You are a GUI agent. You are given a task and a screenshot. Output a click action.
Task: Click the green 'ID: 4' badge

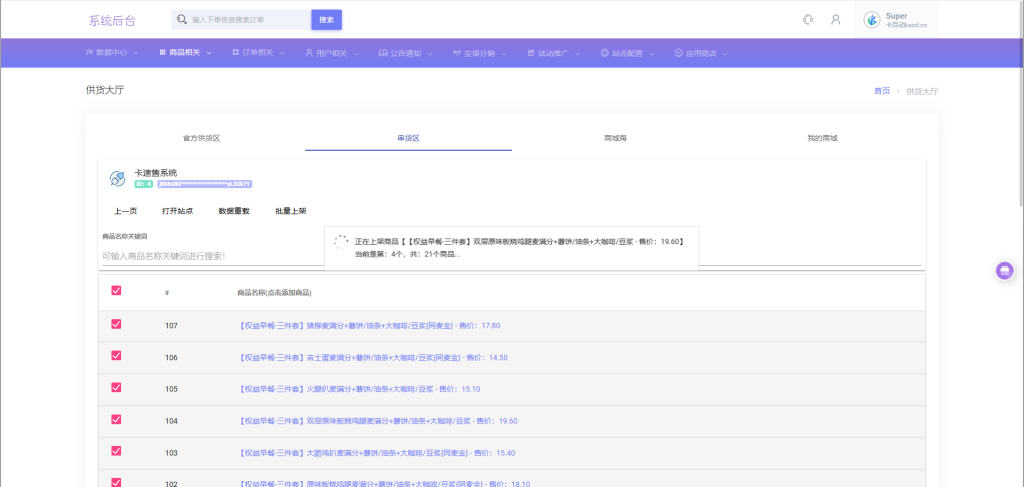pos(144,184)
